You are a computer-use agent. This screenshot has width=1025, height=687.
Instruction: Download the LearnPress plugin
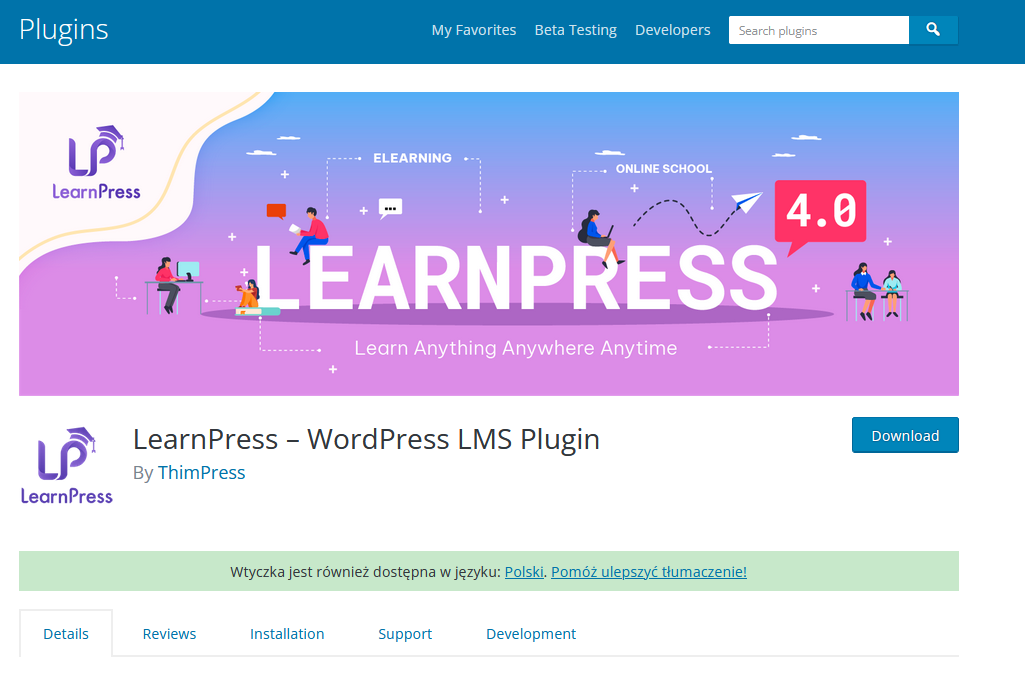coord(904,434)
